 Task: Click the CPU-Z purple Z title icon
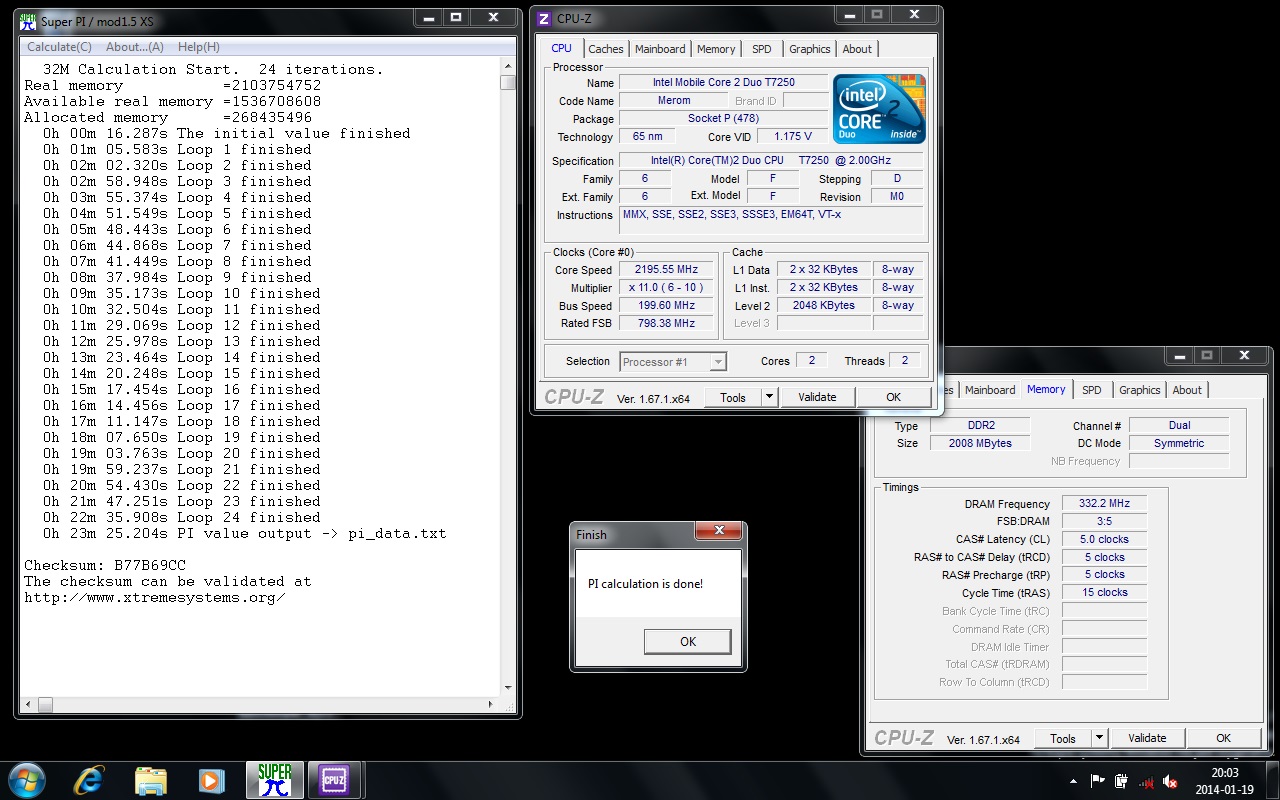click(543, 18)
